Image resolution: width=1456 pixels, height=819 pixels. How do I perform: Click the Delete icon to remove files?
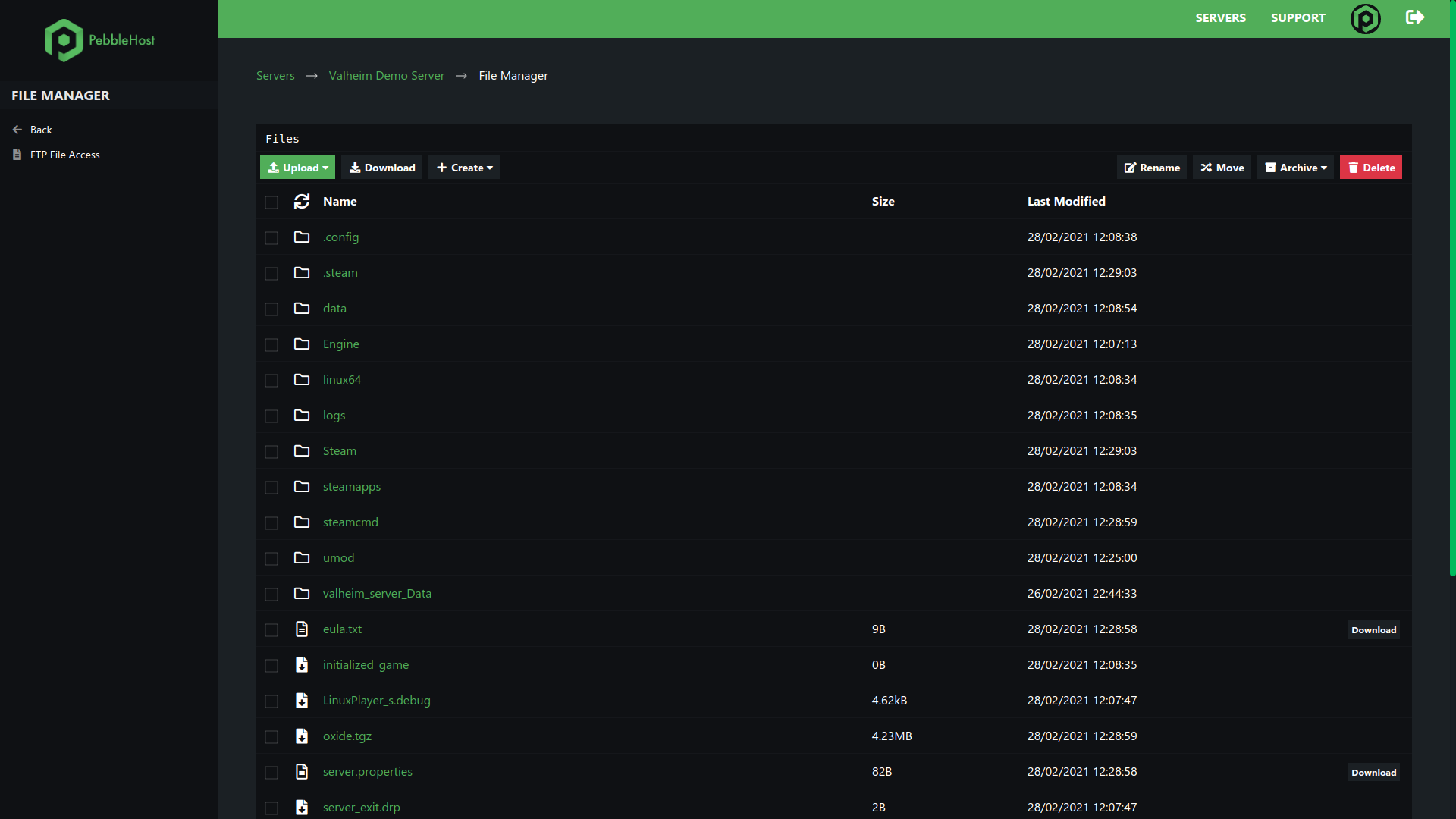1371,167
